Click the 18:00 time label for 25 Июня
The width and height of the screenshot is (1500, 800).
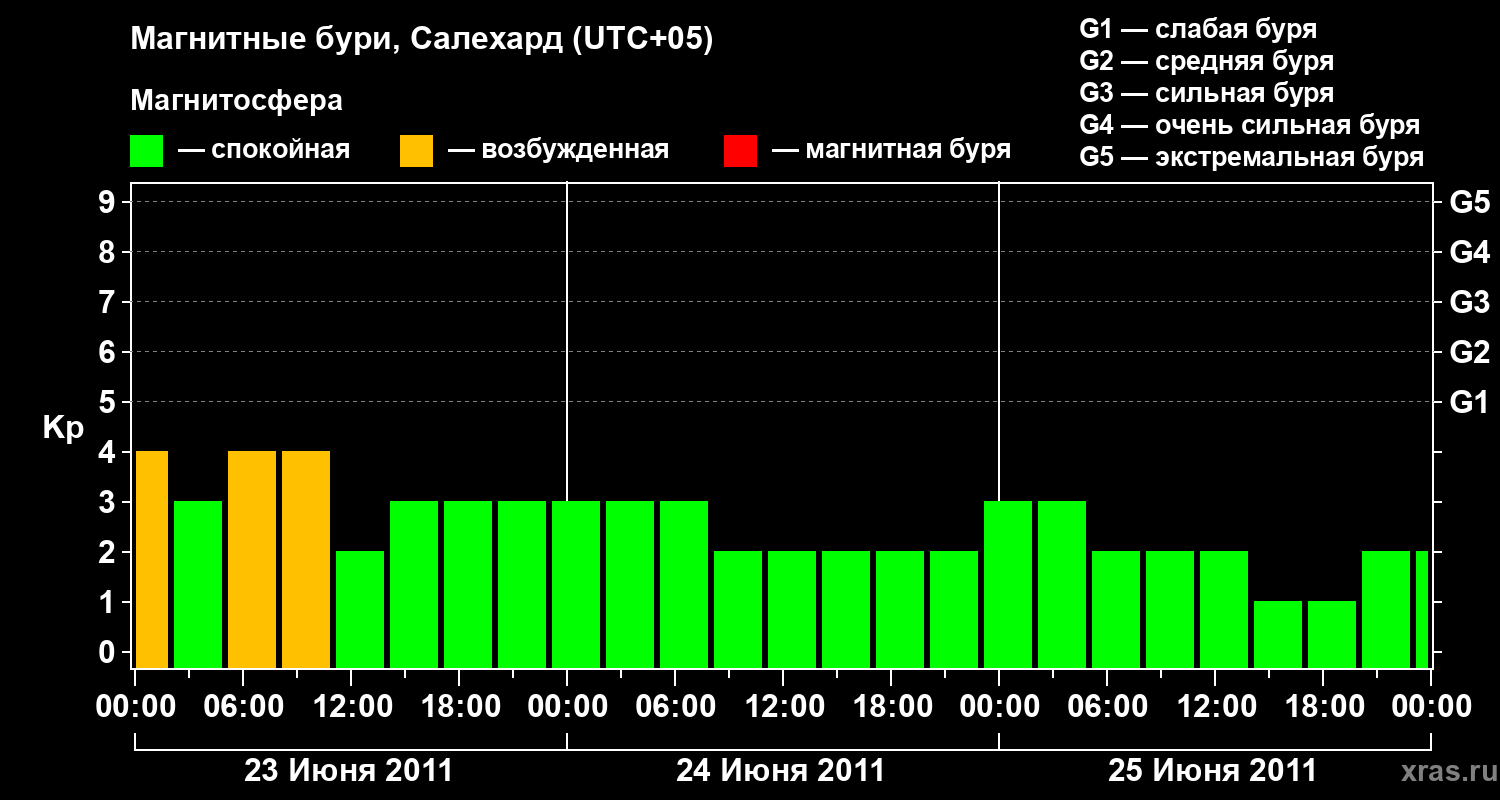pyautogui.click(x=1324, y=707)
